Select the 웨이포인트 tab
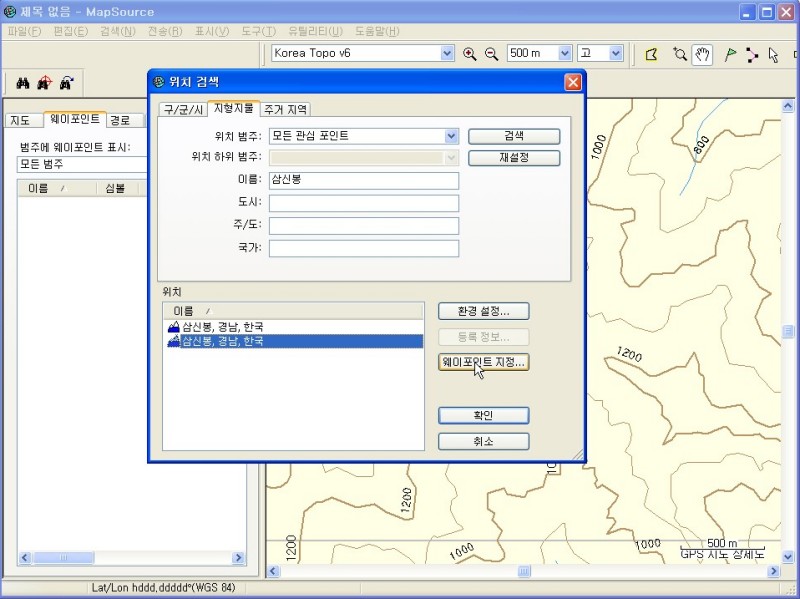 [x=75, y=119]
